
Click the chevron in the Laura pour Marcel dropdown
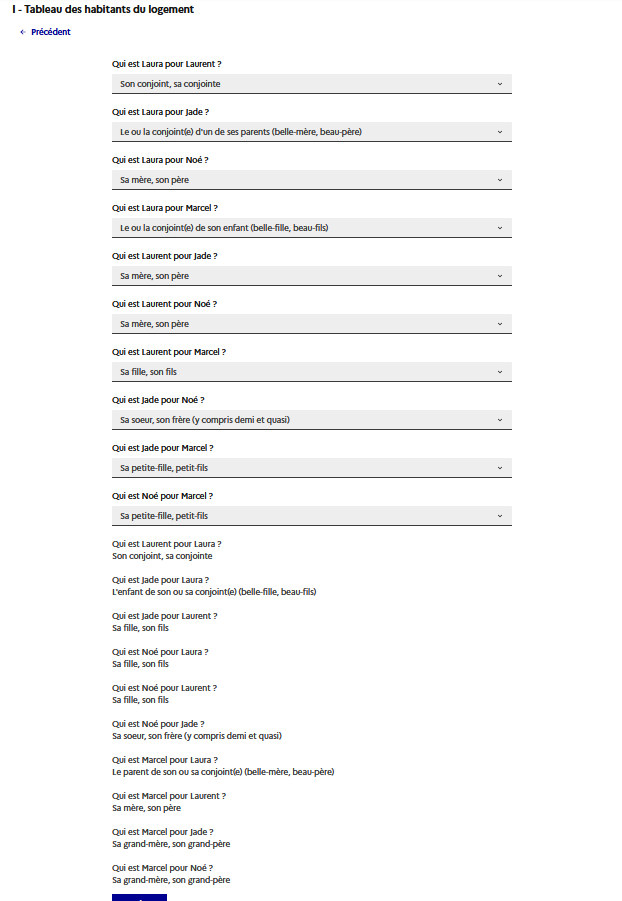[x=500, y=228]
